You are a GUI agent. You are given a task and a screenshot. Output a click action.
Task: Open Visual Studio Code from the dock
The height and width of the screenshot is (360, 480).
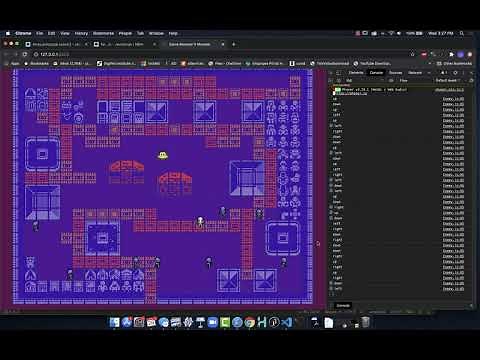tap(287, 322)
